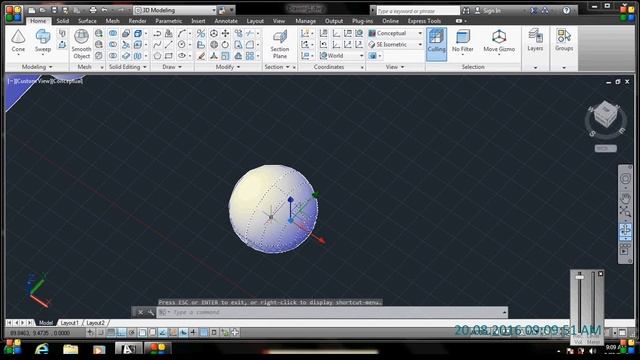
Task: Select the Sweep tool
Action: pyautogui.click(x=42, y=41)
